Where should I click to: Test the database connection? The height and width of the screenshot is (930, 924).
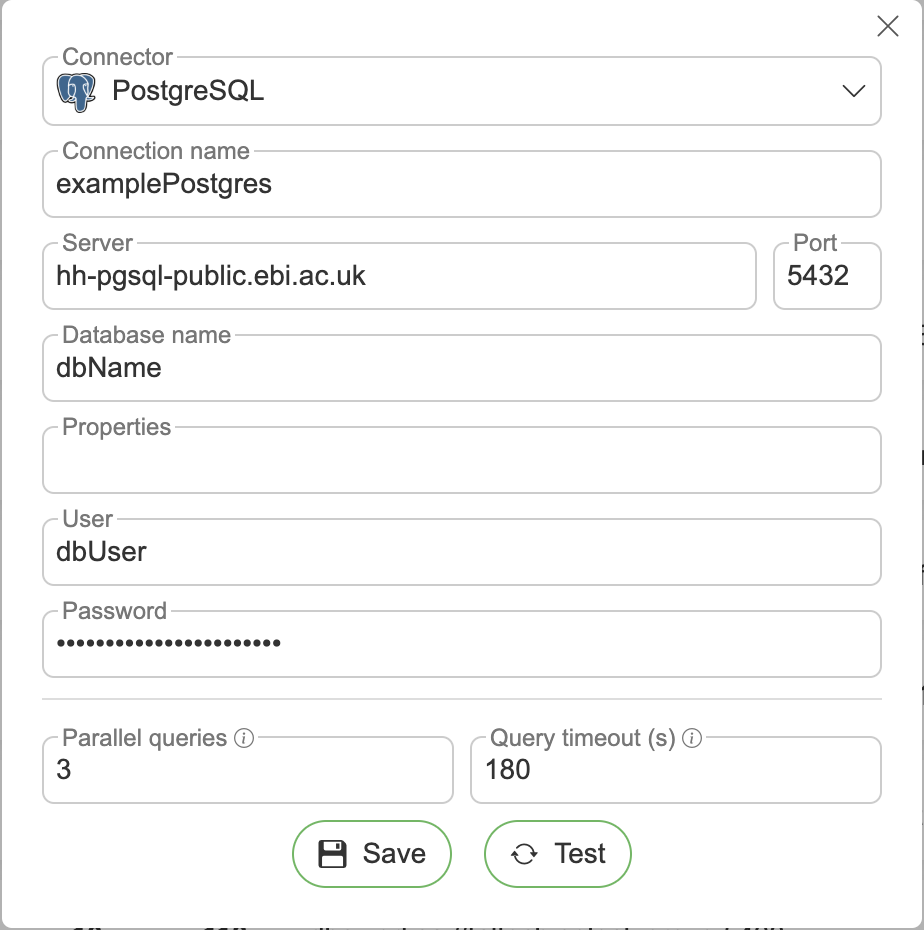558,853
